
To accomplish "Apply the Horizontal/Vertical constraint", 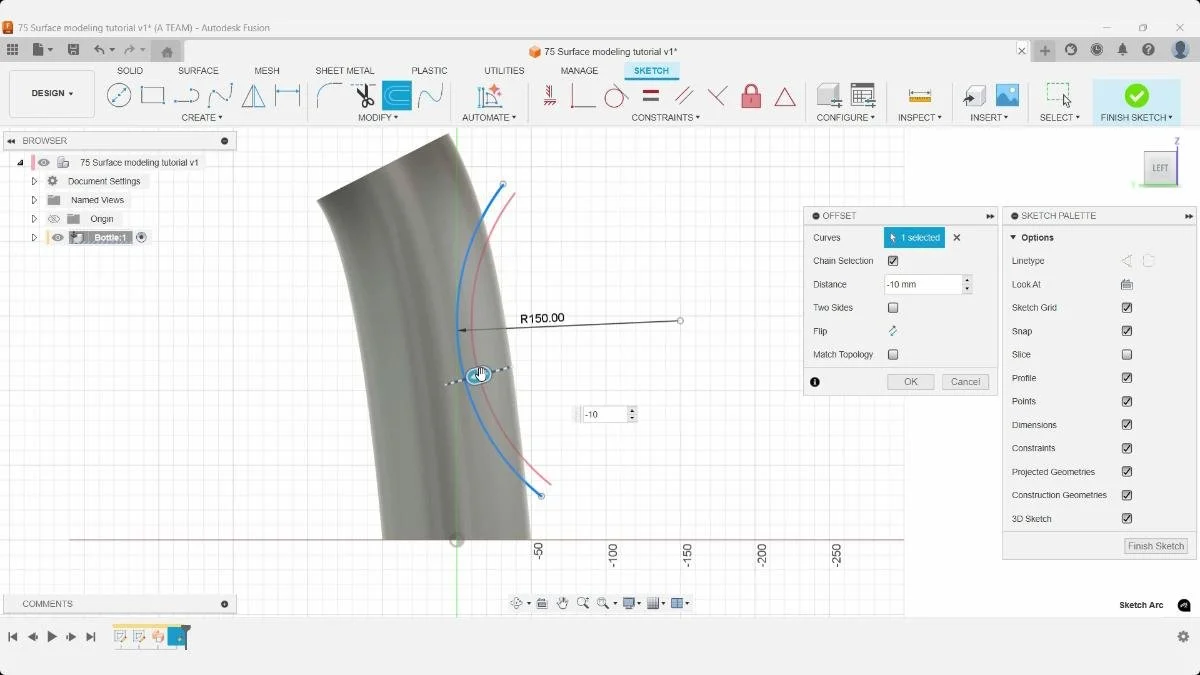I will 549,96.
